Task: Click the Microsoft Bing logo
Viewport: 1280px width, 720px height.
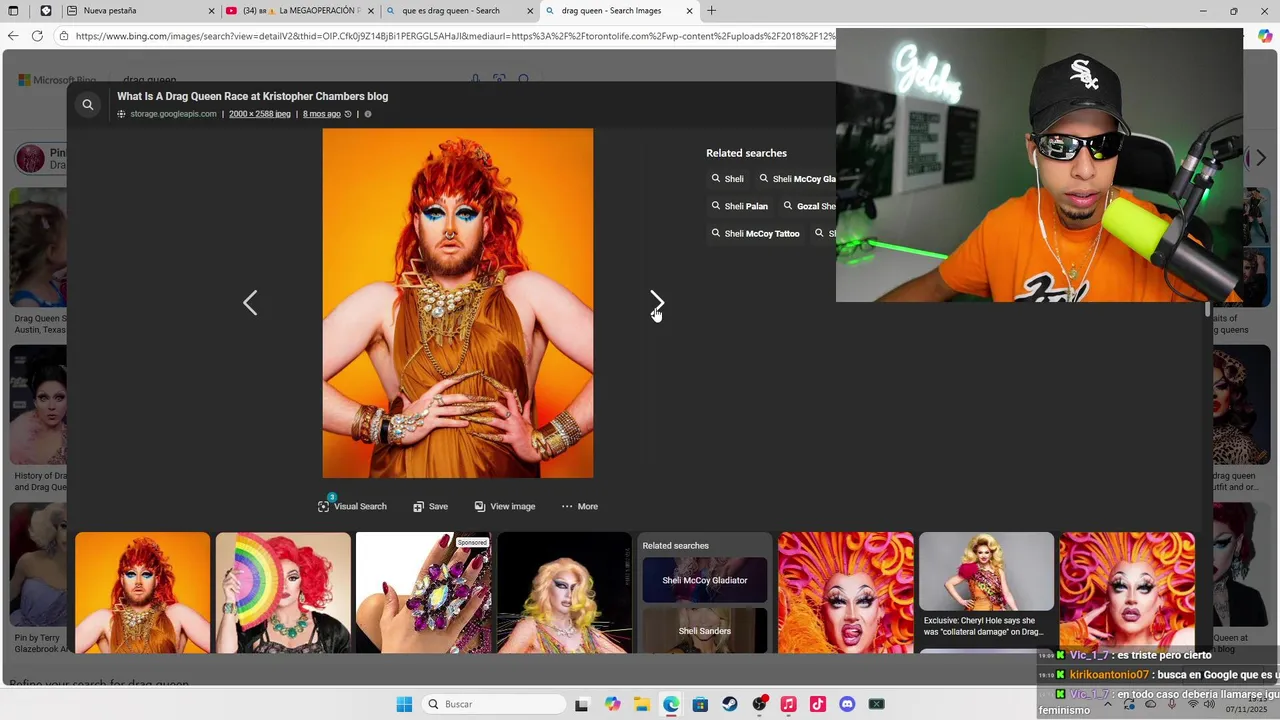Action: (57, 80)
